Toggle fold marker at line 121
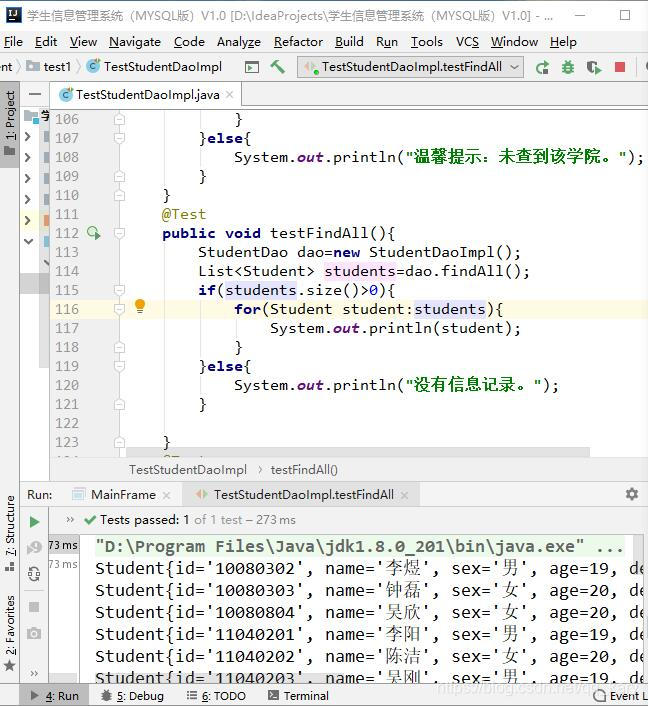 click(119, 404)
